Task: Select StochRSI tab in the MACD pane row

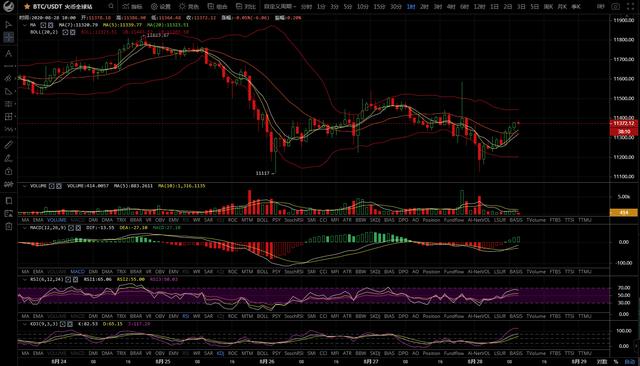Action: pyautogui.click(x=293, y=271)
